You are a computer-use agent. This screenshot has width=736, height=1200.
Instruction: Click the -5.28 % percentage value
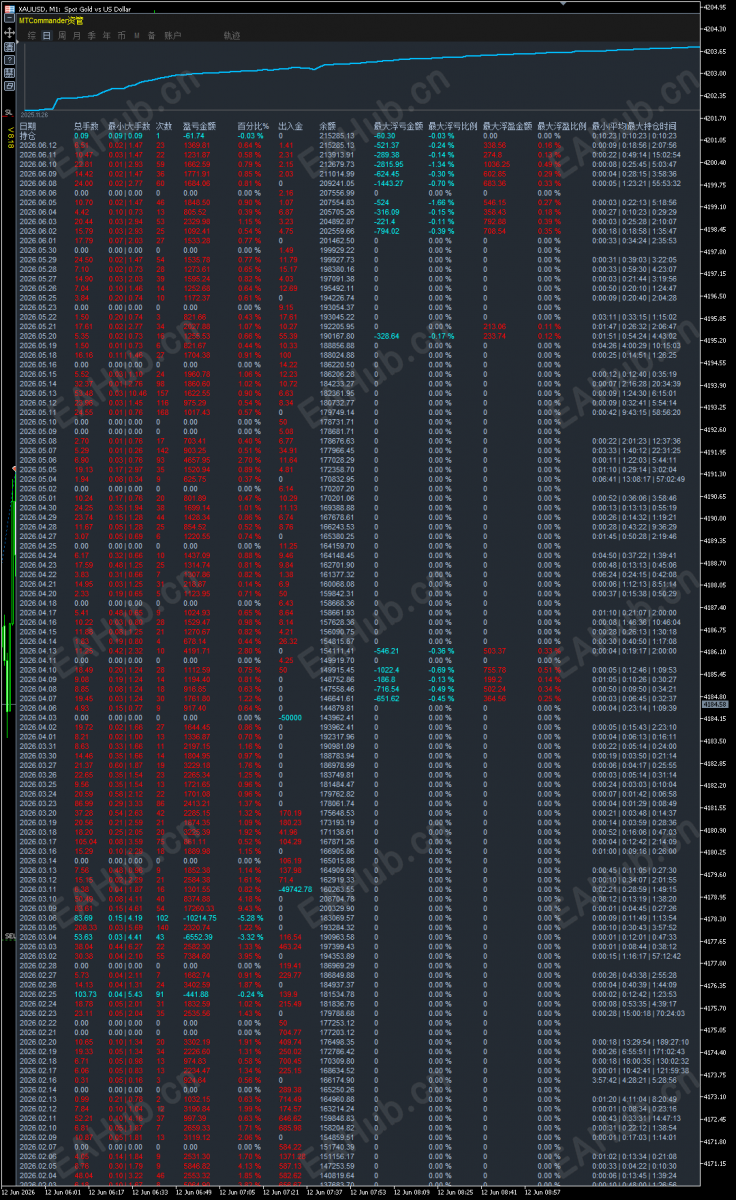(250, 917)
